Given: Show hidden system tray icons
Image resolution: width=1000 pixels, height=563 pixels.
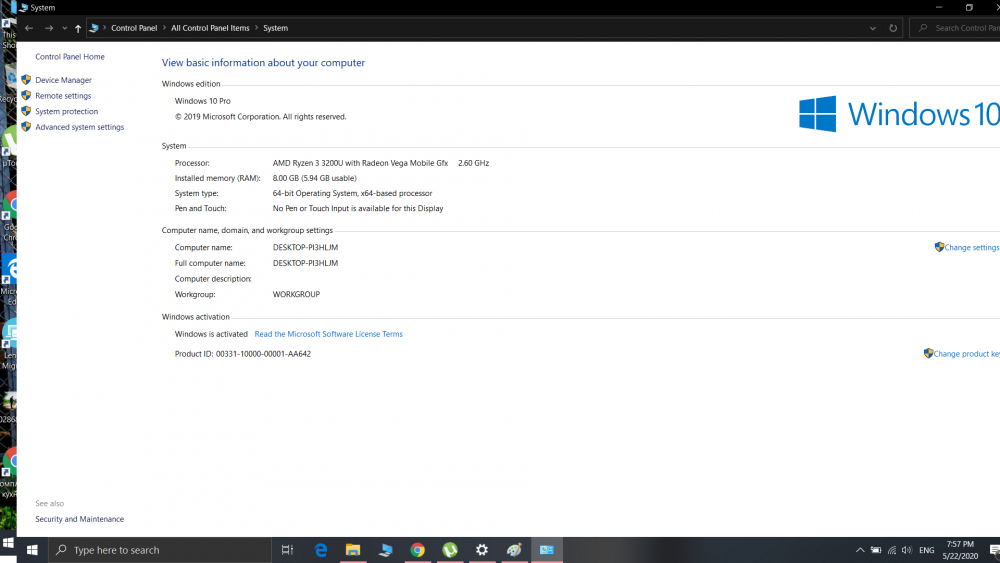Looking at the screenshot, I should pos(860,550).
